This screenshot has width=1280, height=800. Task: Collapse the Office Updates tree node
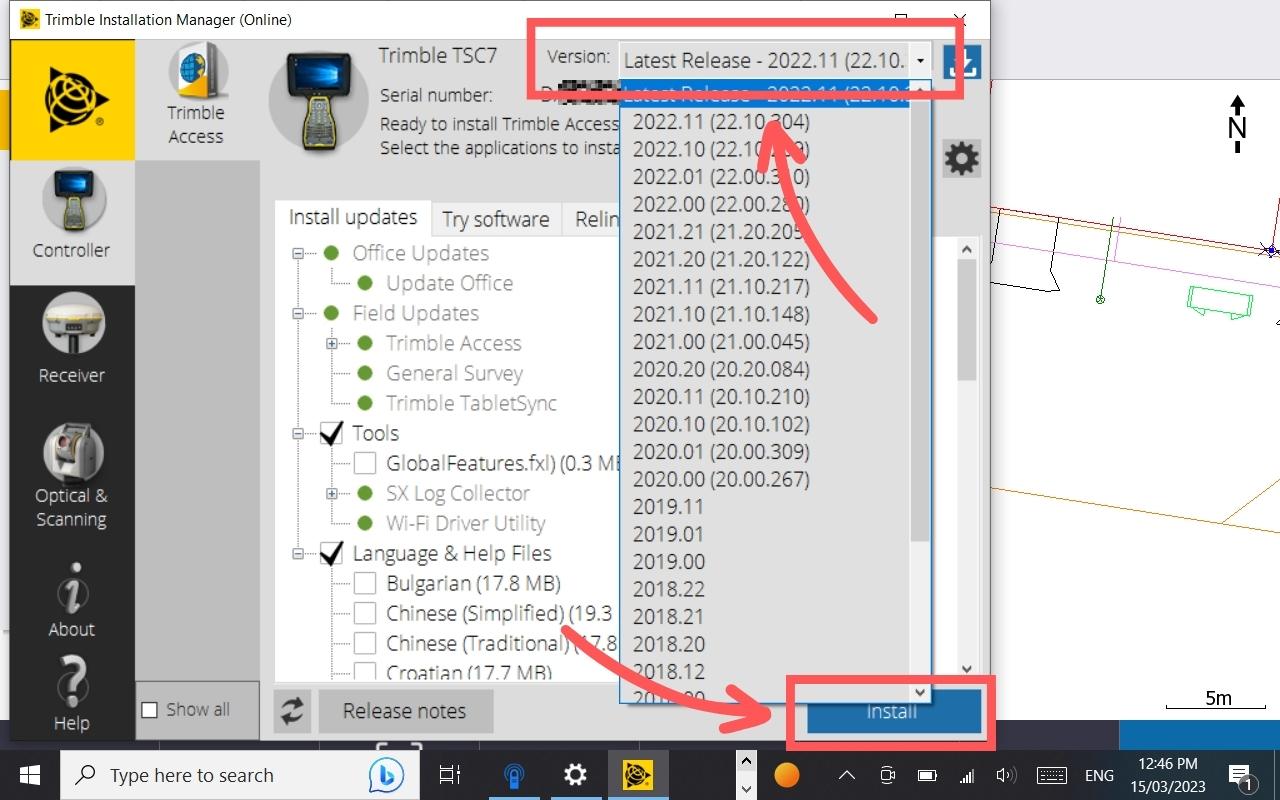(x=298, y=254)
